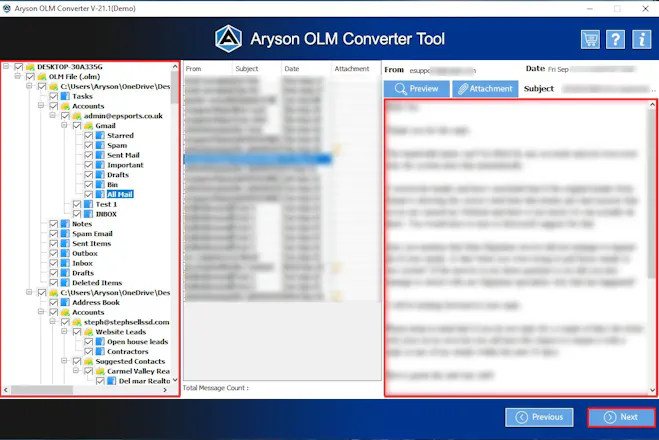
Task: Sort messages by Subject column
Action: tap(256, 69)
